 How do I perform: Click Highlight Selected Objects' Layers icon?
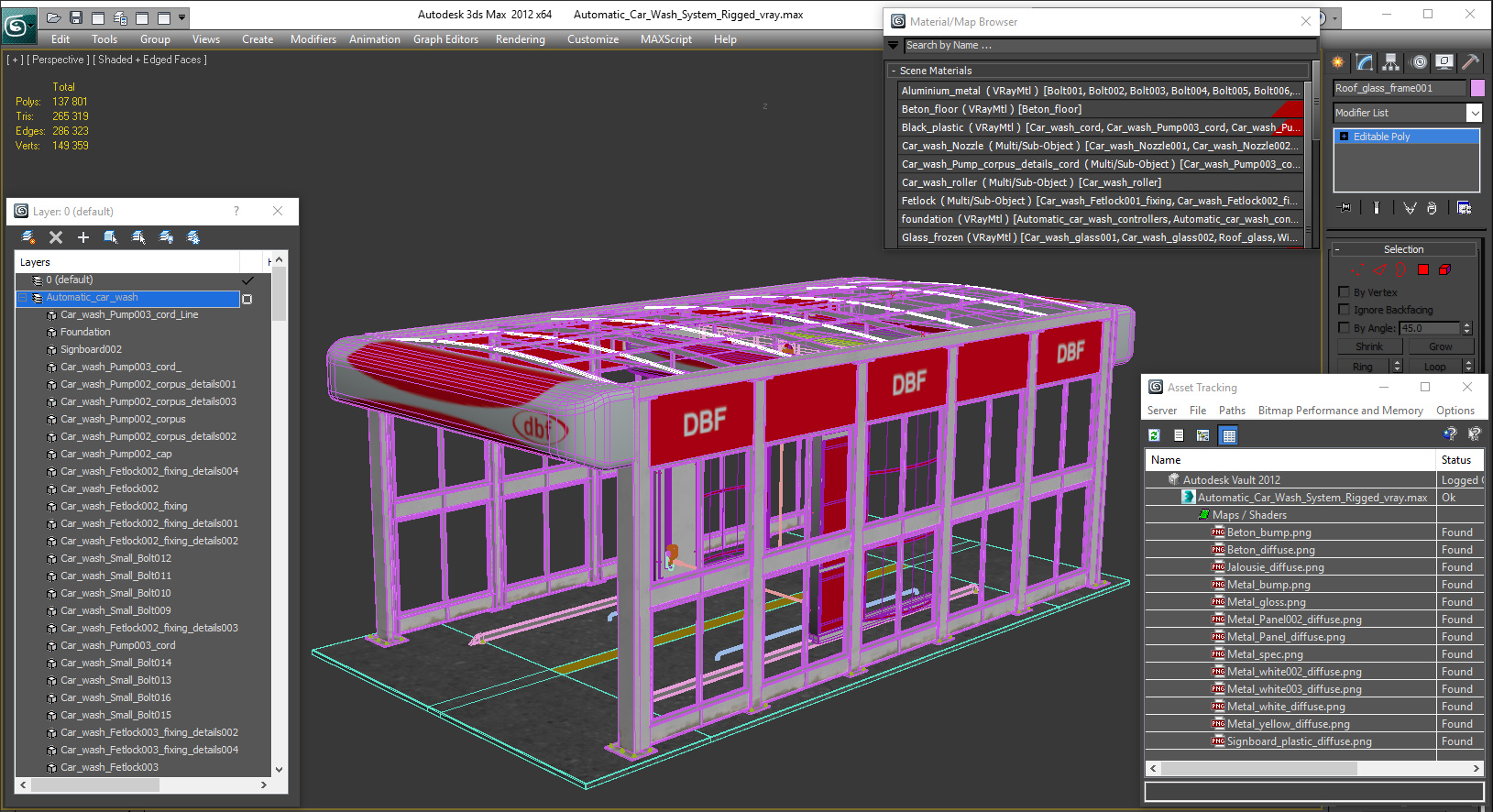point(138,237)
